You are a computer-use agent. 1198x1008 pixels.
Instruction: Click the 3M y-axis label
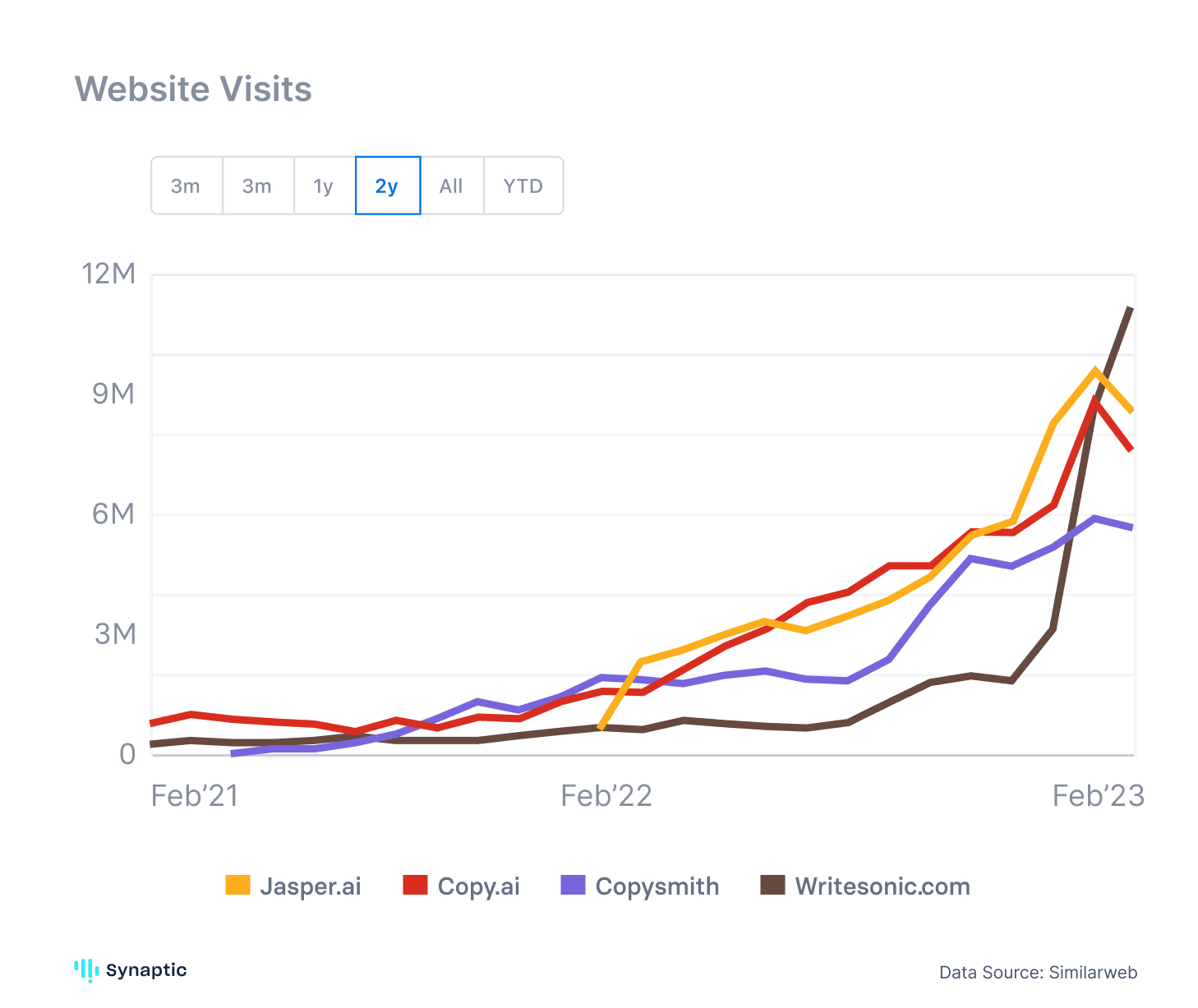[x=114, y=633]
